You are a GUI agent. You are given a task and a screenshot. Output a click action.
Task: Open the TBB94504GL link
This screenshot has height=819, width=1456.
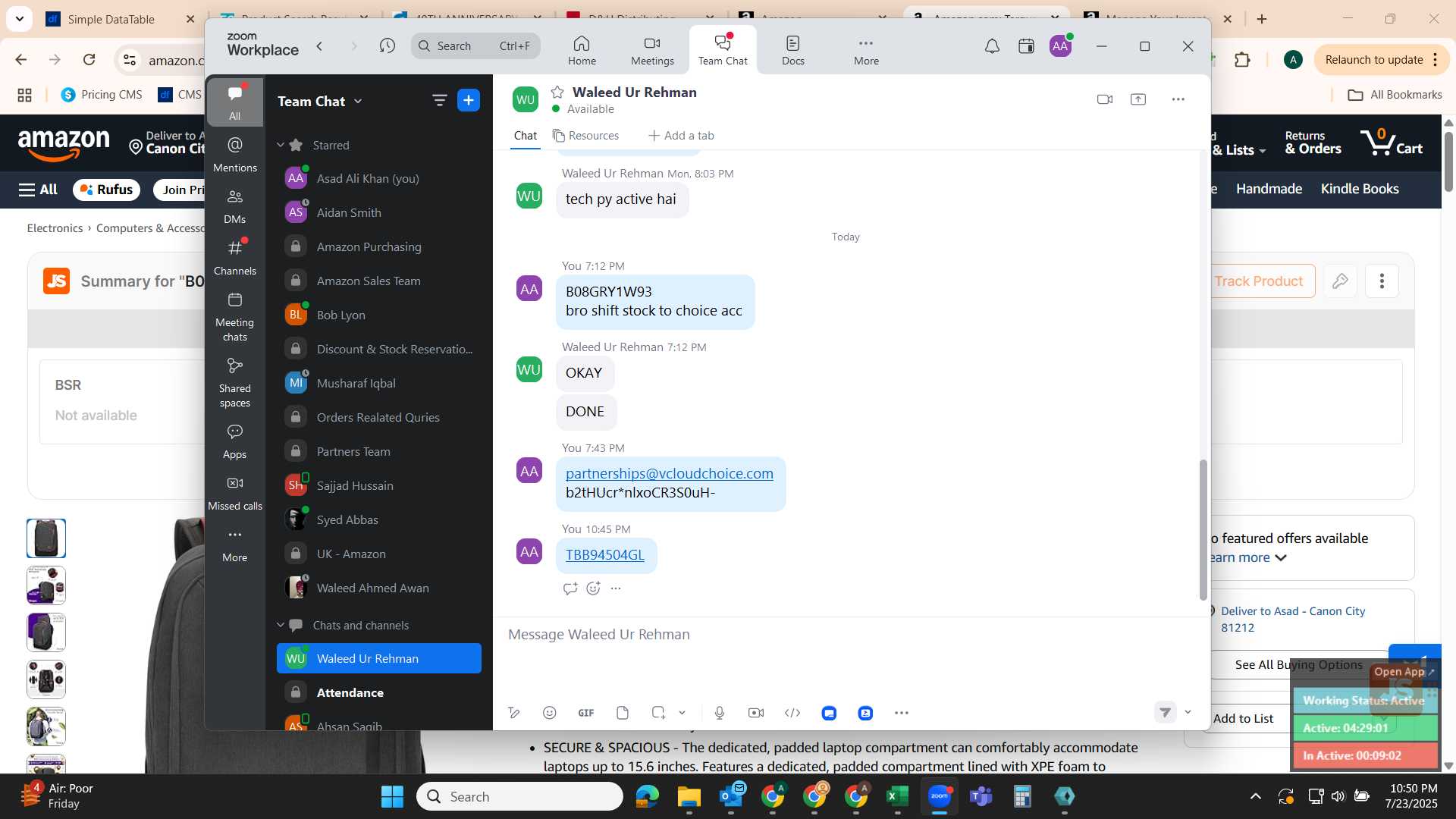click(x=604, y=554)
